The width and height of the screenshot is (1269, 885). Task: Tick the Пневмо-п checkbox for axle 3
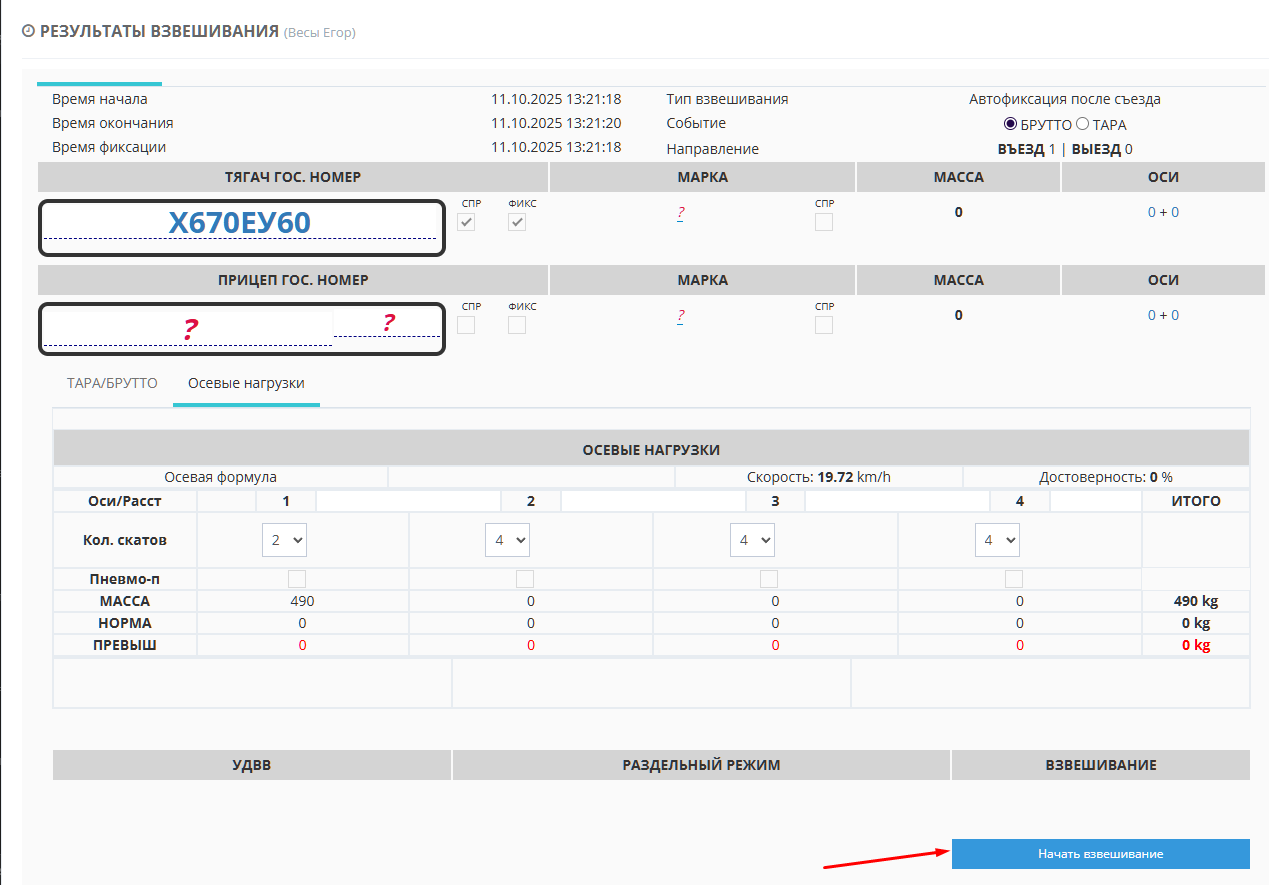pos(769,579)
